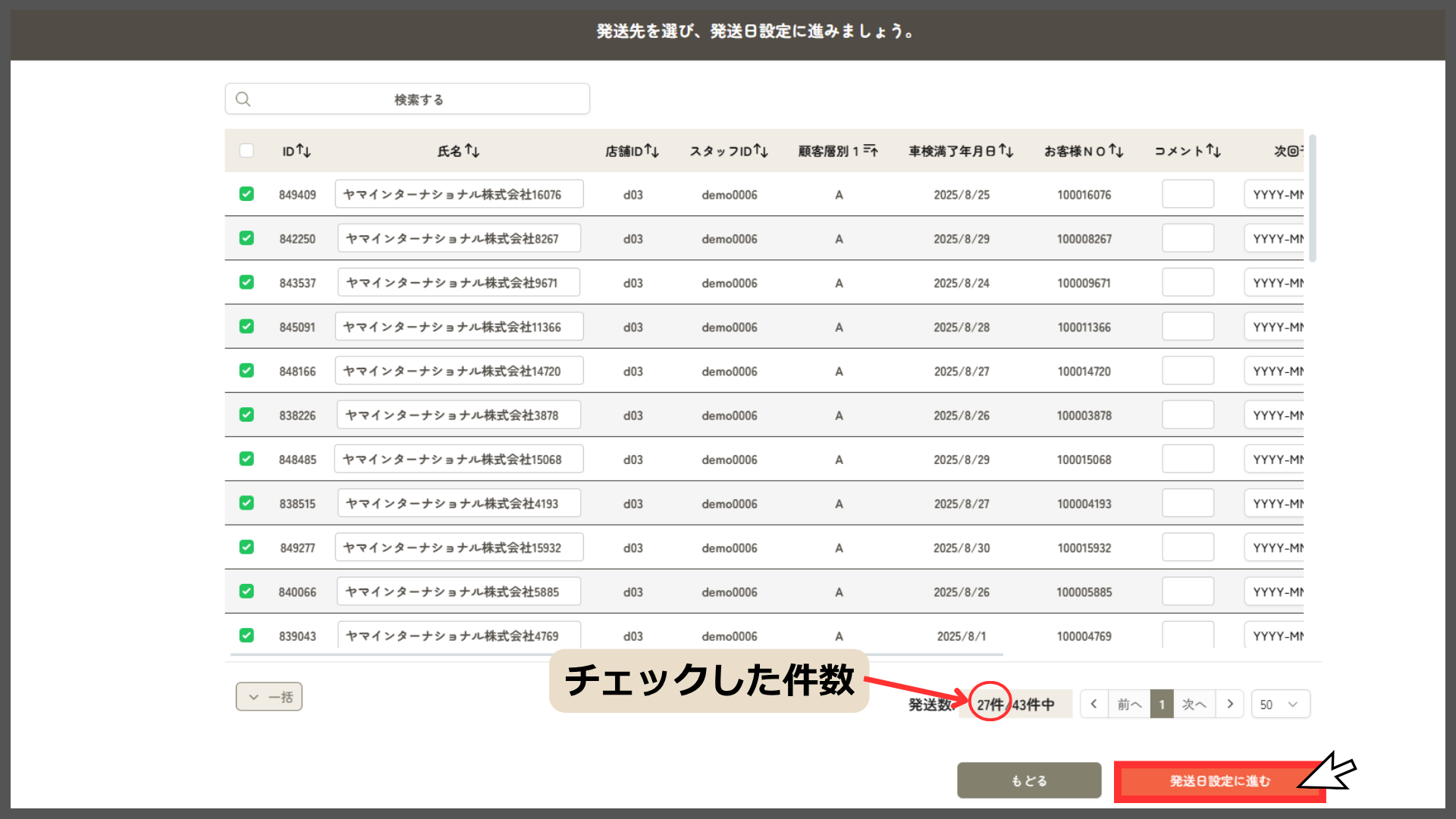Proceed with 発送日設定に進む button

tap(1219, 781)
